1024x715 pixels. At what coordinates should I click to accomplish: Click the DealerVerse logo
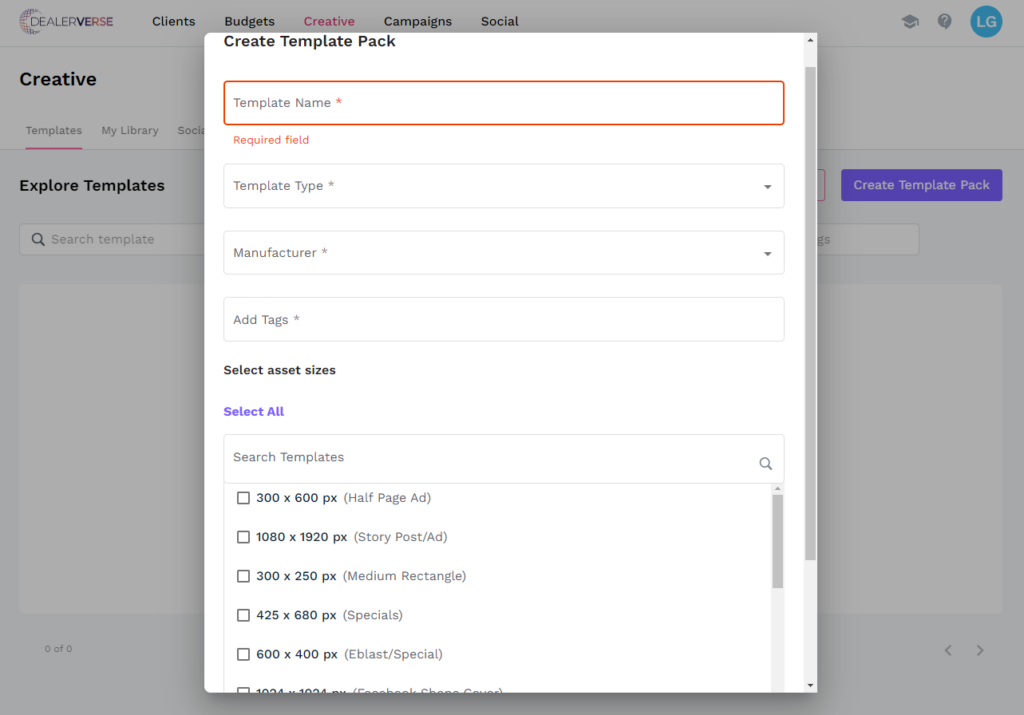tap(66, 21)
